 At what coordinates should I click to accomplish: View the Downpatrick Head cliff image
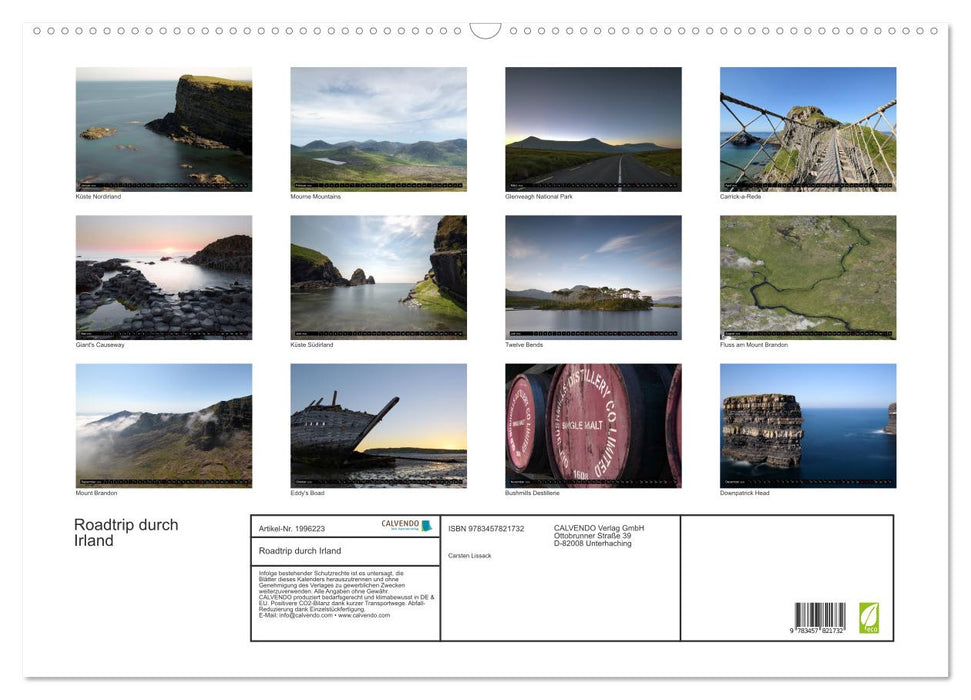(808, 424)
